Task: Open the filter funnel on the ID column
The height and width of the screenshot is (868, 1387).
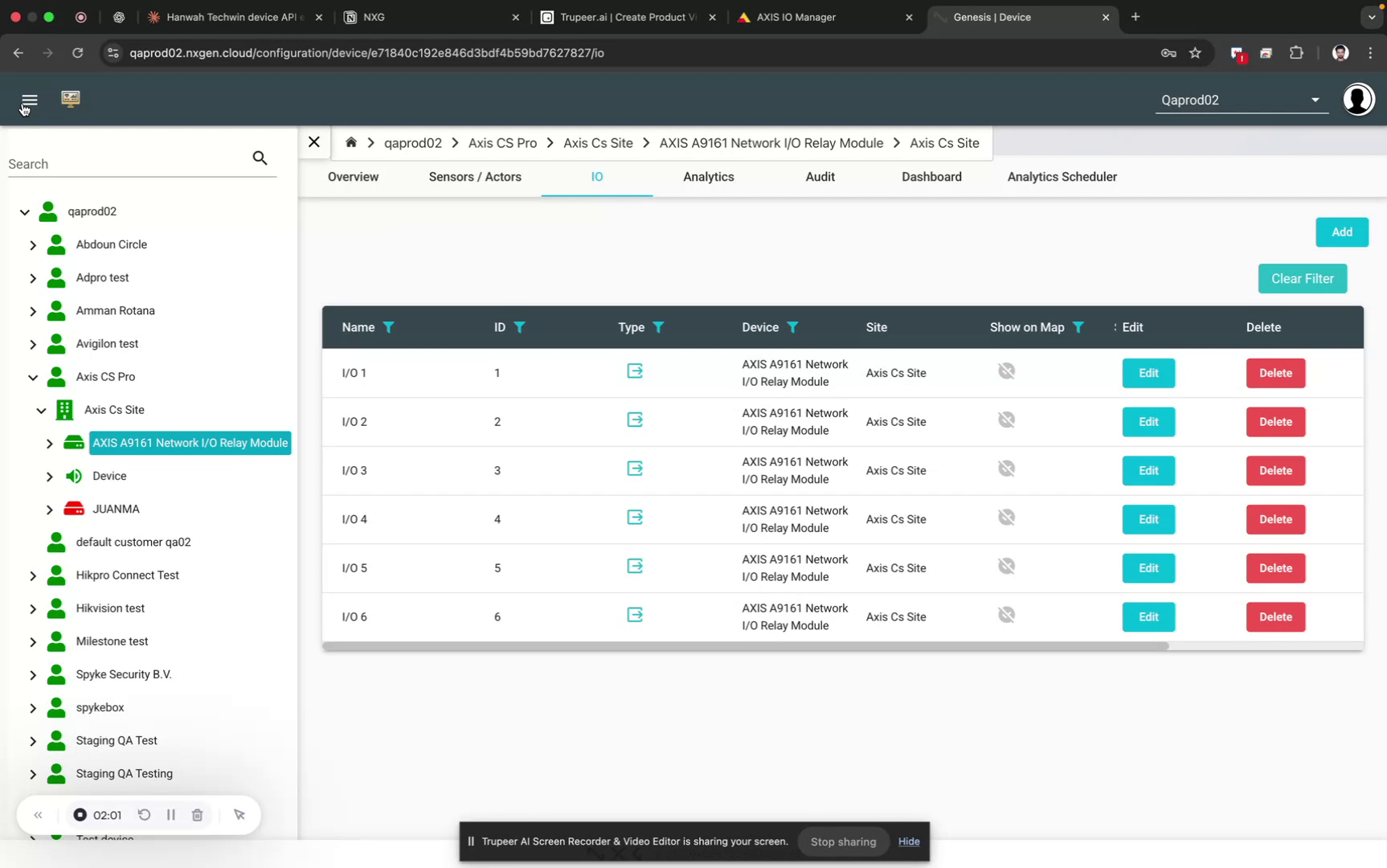Action: point(520,327)
